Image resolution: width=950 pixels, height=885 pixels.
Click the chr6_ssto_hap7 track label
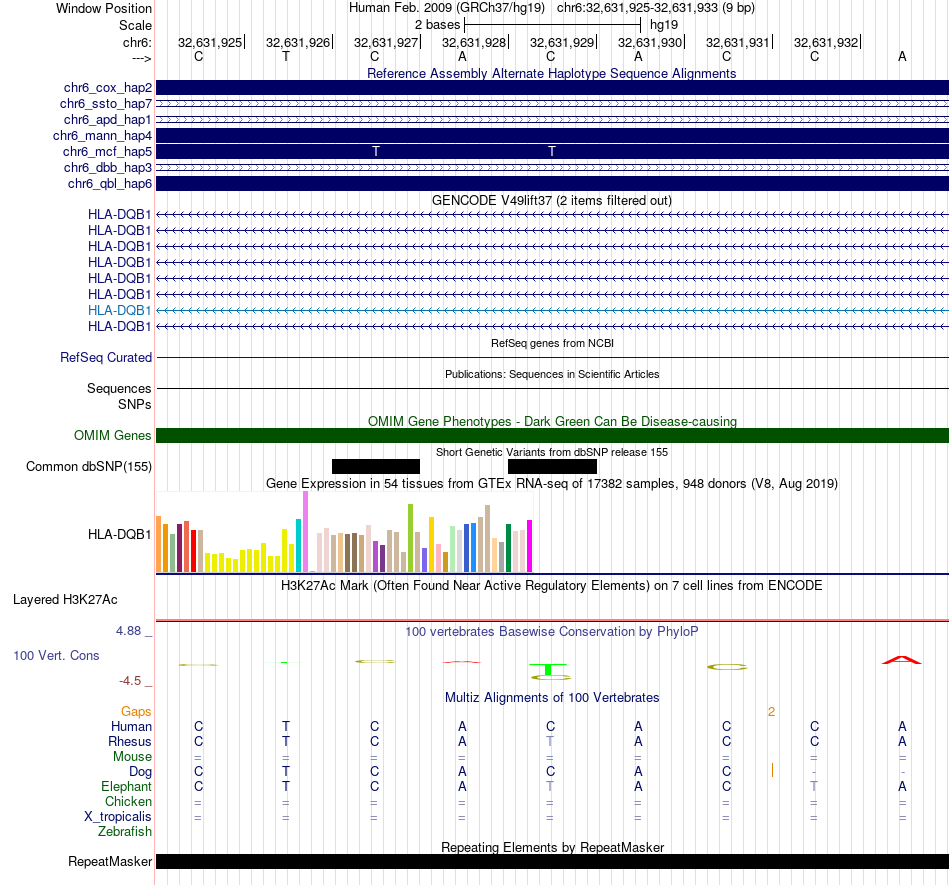pos(105,104)
